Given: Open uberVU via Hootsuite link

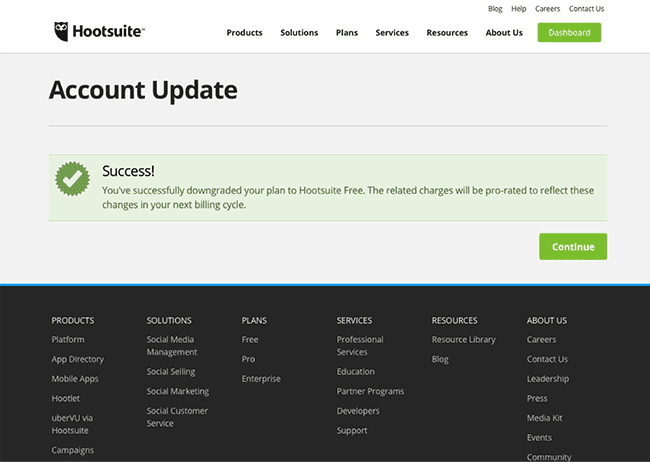Looking at the screenshot, I should (x=72, y=424).
